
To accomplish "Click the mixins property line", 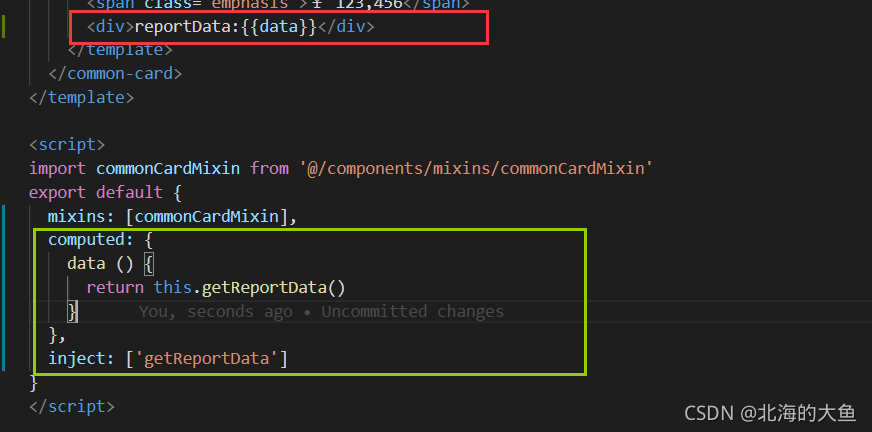I will 172,216.
